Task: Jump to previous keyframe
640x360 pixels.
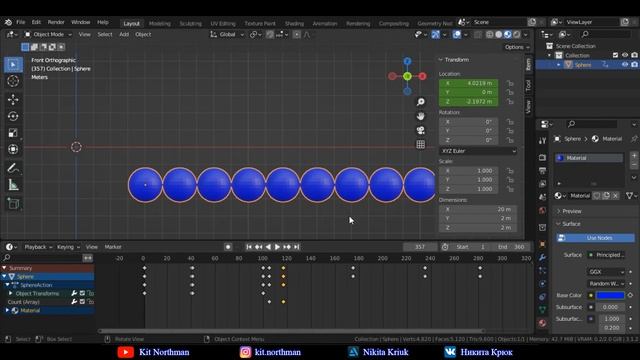Action: tap(258, 247)
